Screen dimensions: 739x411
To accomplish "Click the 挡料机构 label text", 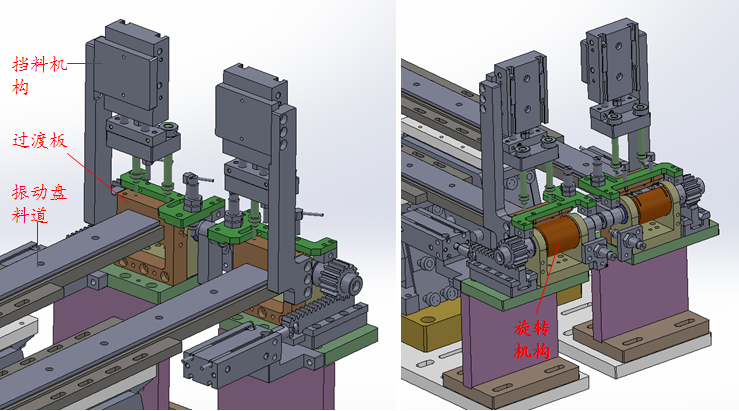I will coord(40,75).
